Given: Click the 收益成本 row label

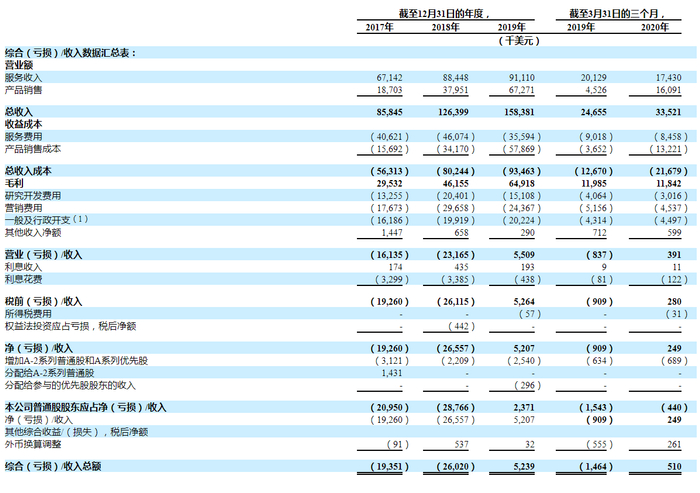Looking at the screenshot, I should click(x=23, y=124).
